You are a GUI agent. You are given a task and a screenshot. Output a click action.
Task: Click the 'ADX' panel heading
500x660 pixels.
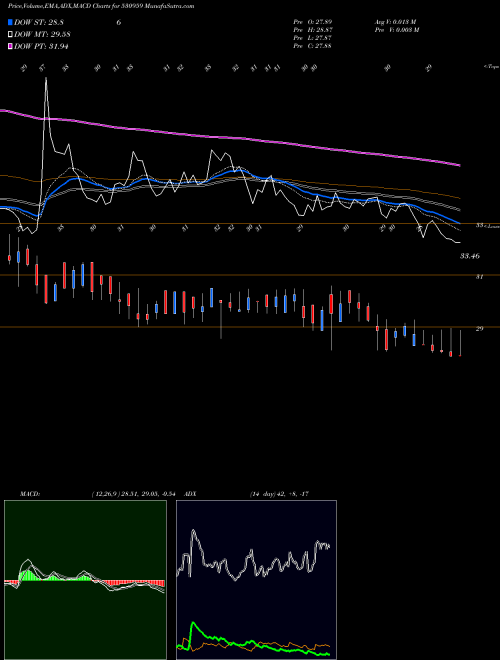190,494
